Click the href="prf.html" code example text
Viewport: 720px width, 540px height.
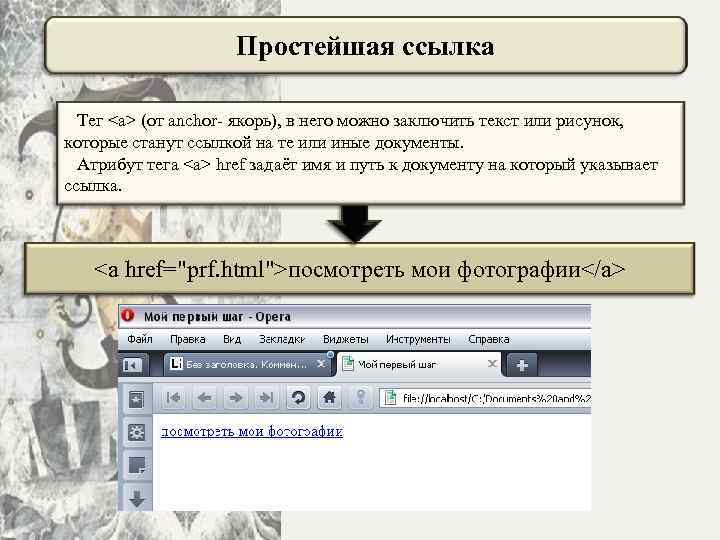point(359,270)
